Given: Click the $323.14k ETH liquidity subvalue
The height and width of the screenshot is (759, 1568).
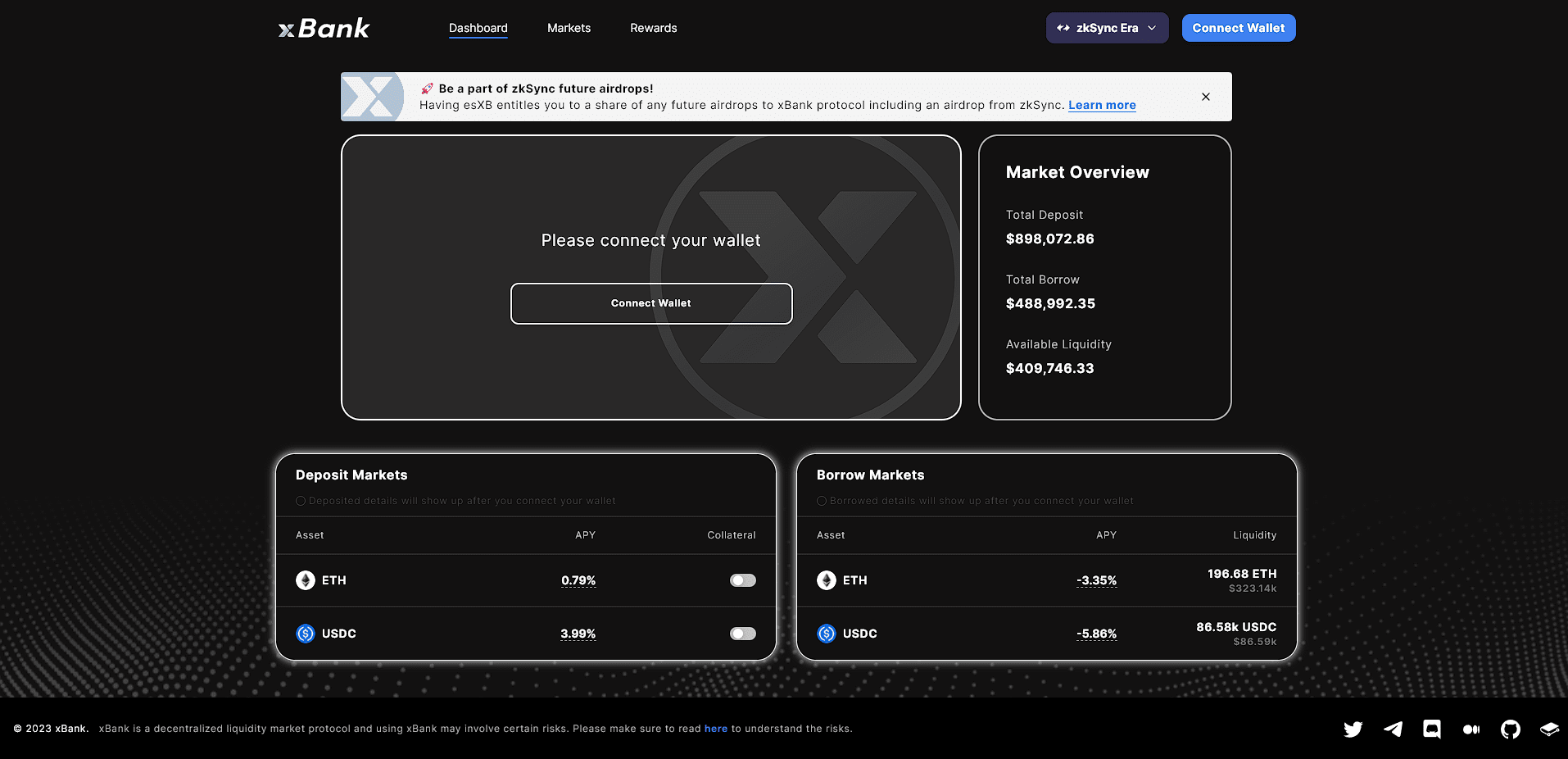Looking at the screenshot, I should pos(1253,589).
